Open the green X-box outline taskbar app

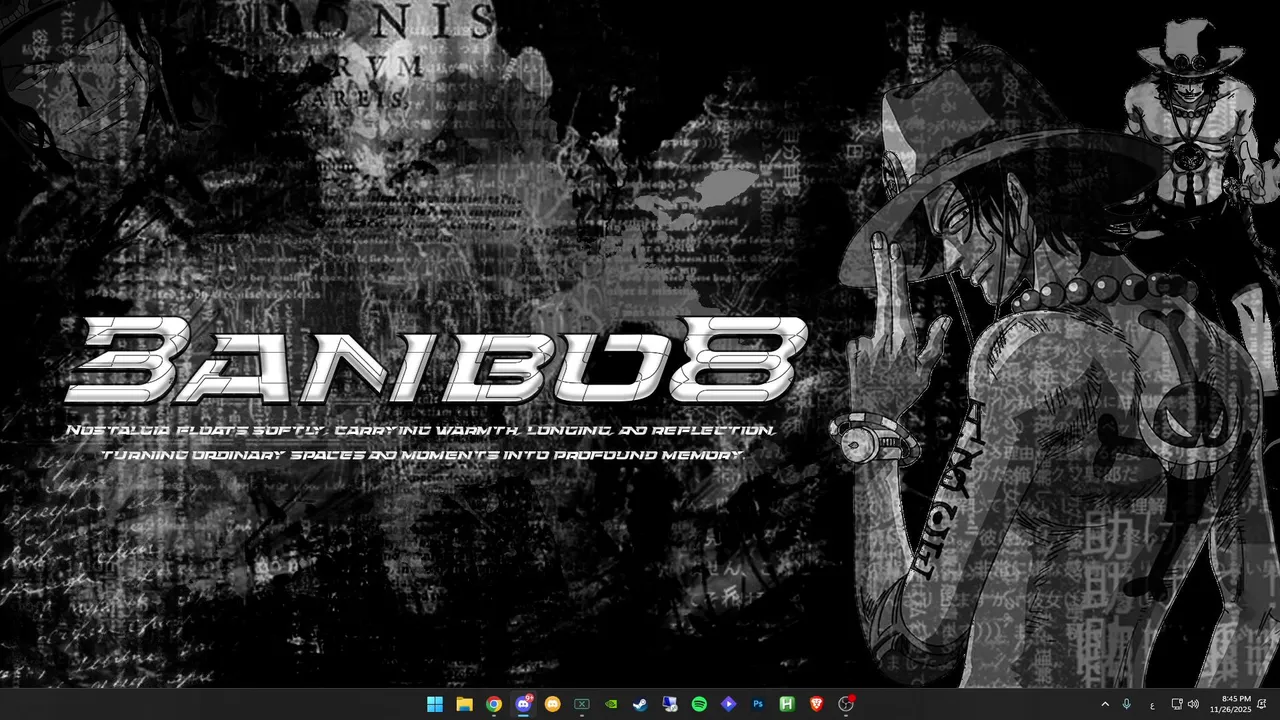tap(582, 704)
